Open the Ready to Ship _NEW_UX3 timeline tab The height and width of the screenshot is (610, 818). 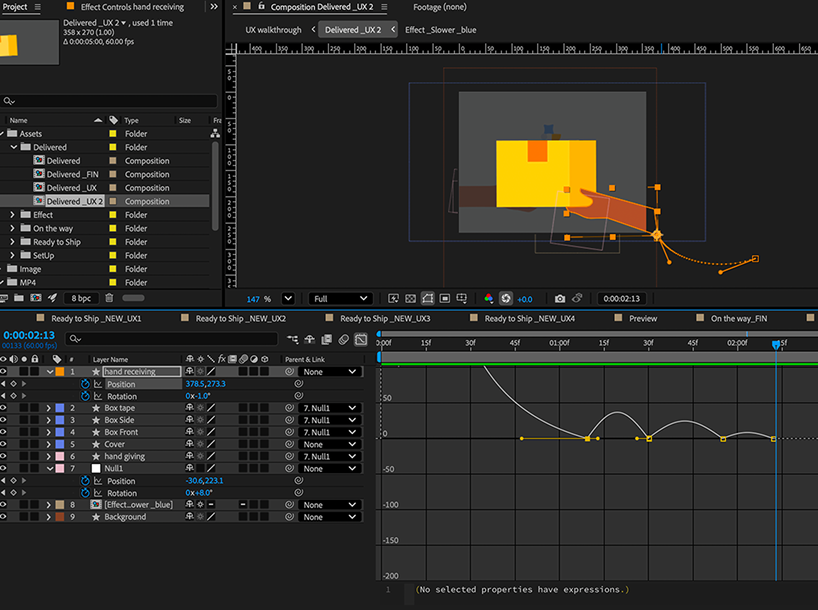point(385,318)
